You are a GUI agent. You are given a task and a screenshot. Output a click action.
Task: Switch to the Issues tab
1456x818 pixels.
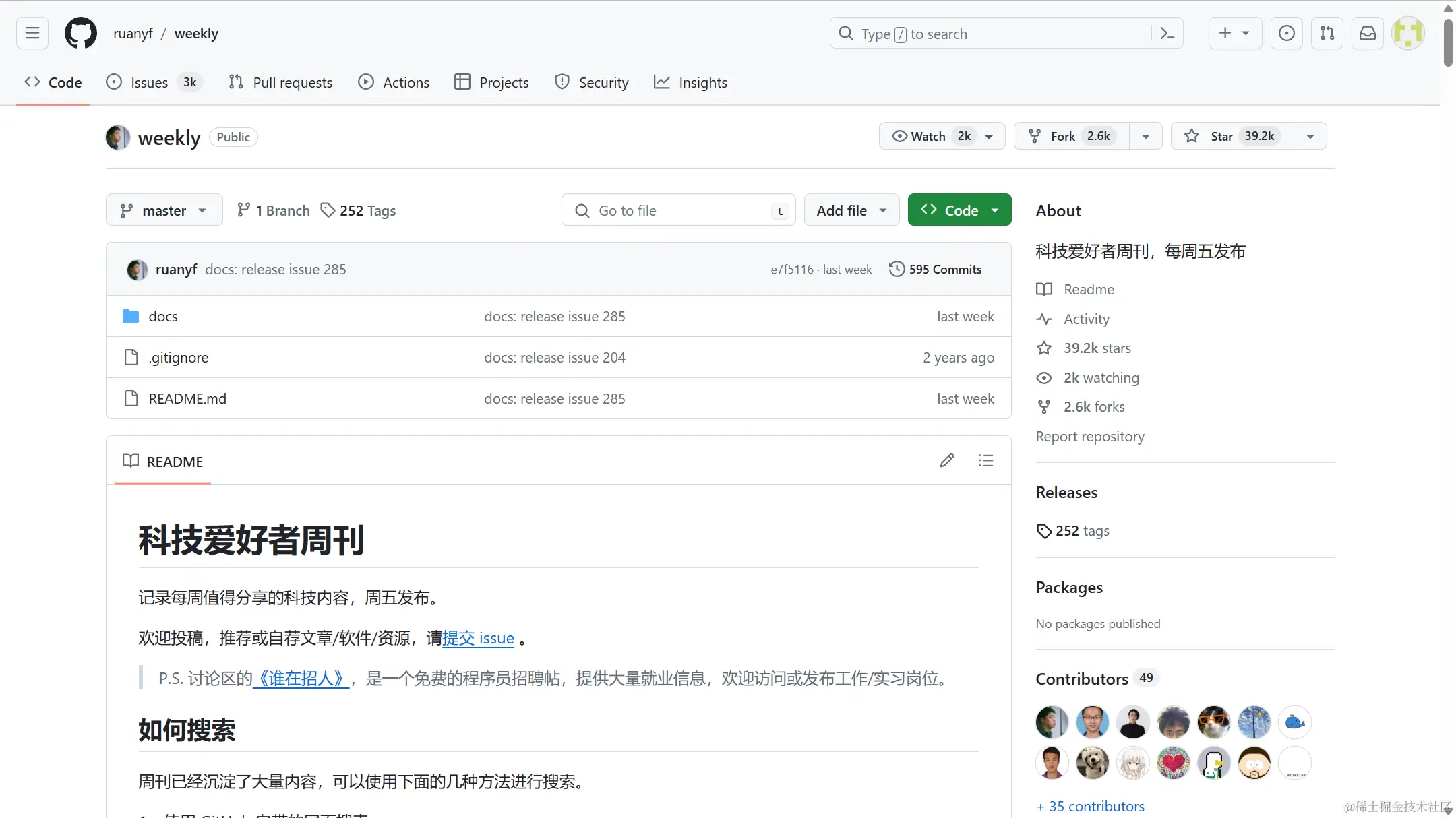[x=150, y=82]
